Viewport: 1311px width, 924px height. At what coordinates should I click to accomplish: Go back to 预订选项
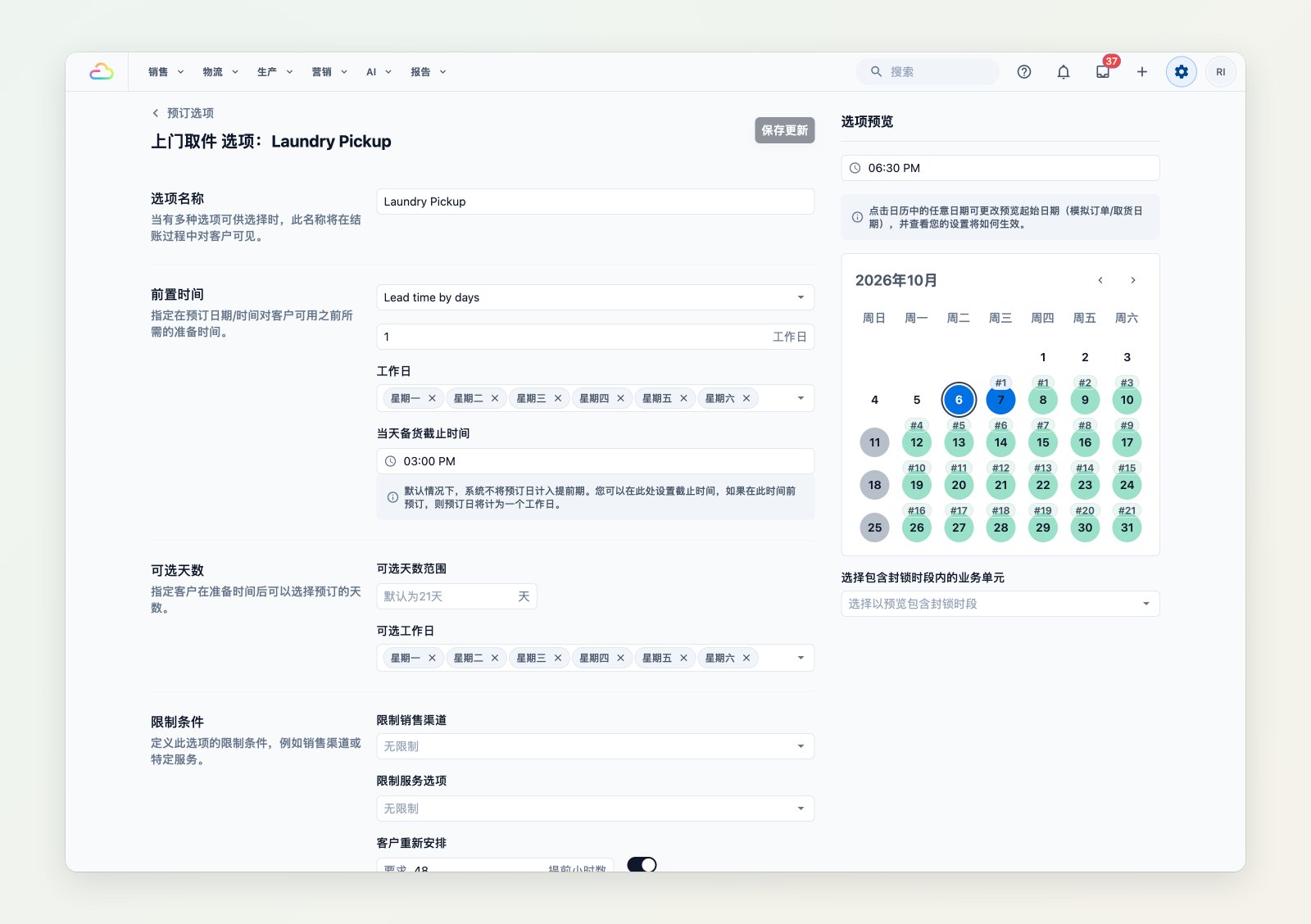[x=190, y=113]
